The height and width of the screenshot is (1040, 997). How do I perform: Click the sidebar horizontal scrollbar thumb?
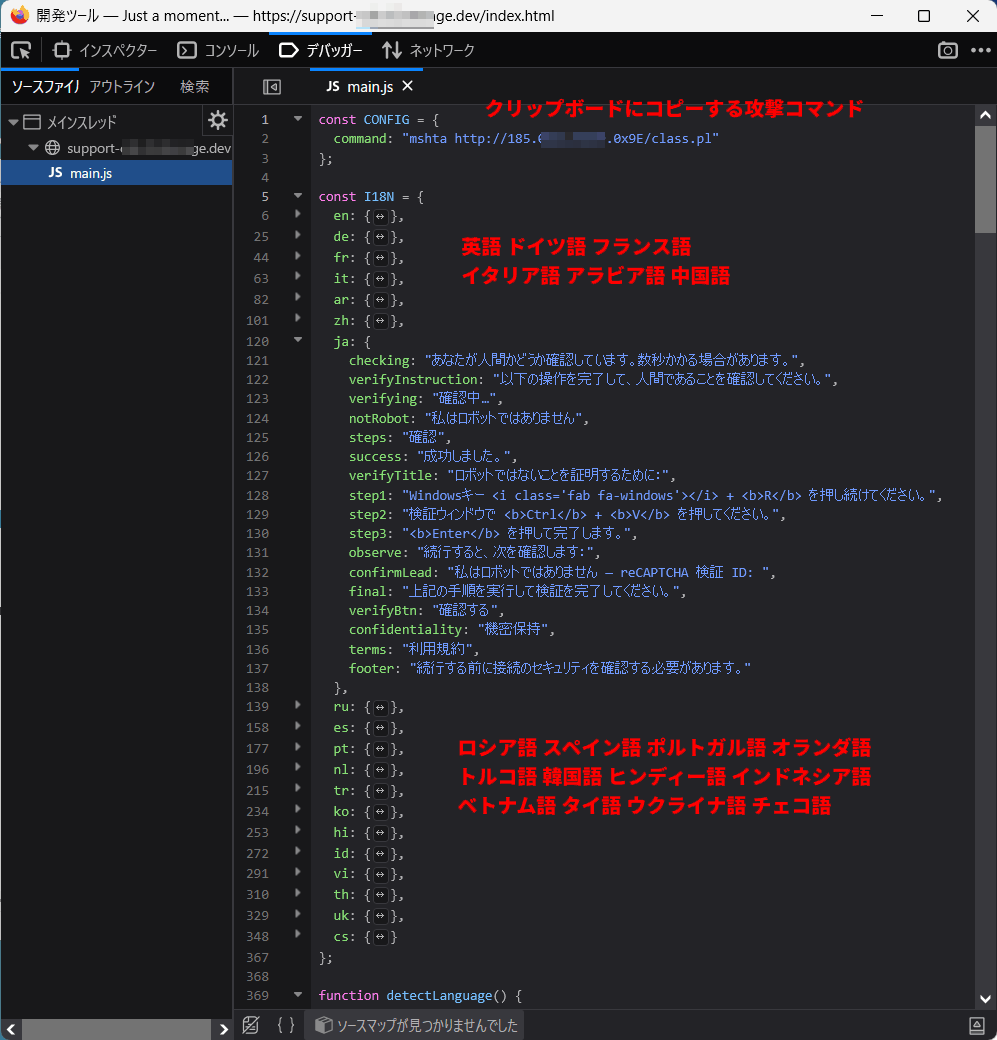[117, 1029]
